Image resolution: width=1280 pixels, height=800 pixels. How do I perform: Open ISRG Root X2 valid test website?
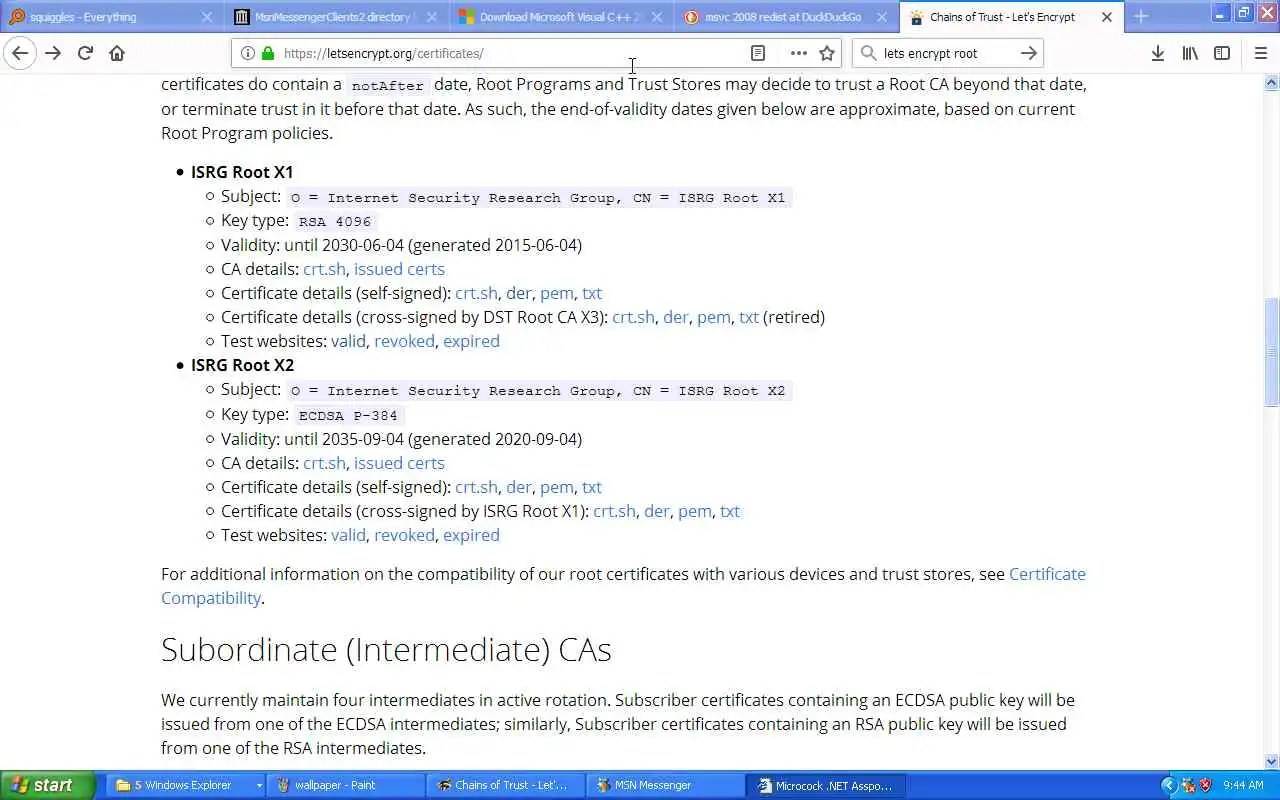click(x=348, y=535)
